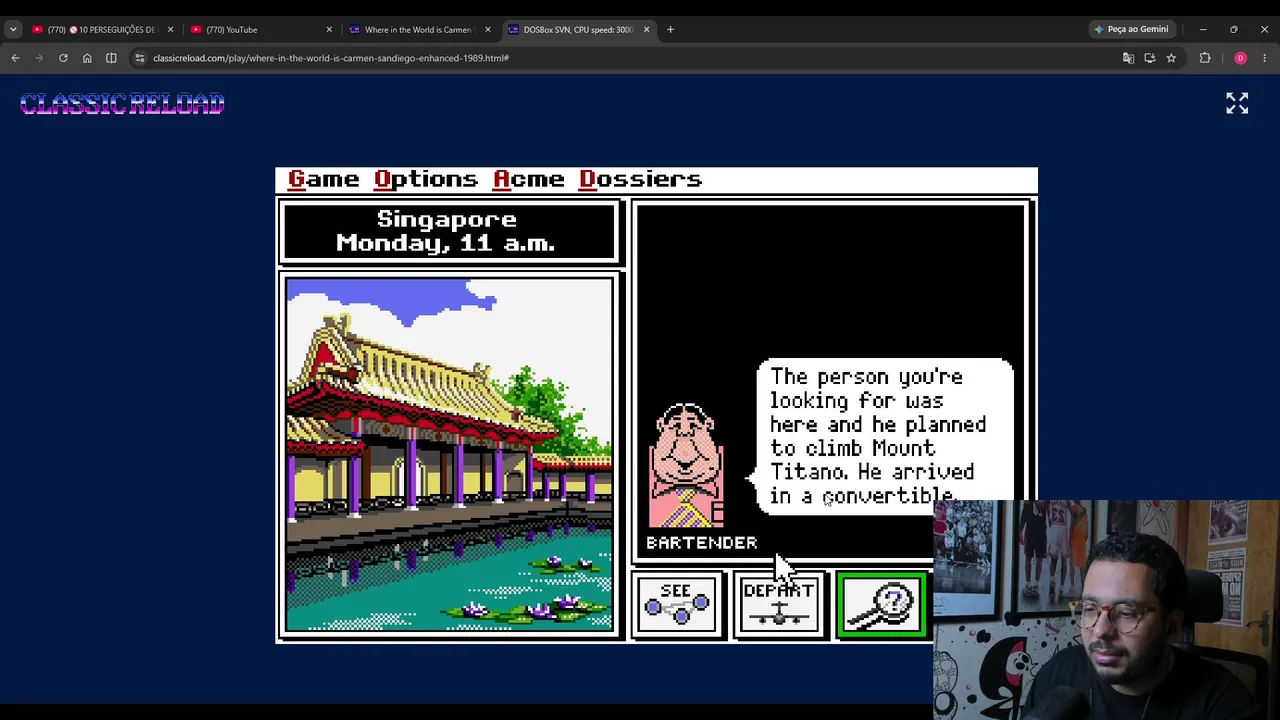This screenshot has width=1280, height=720.
Task: Switch to the '(770) YouTube' tab
Action: click(x=260, y=30)
